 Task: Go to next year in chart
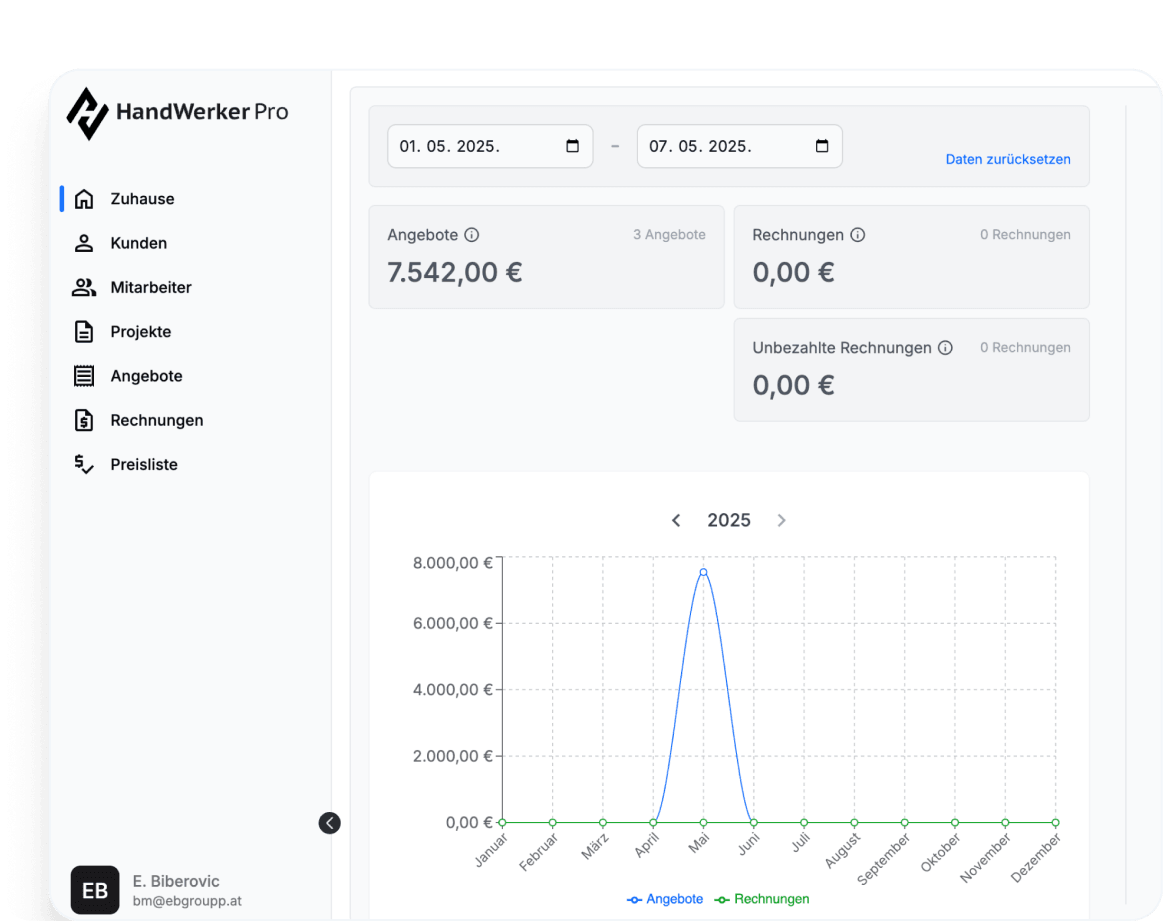[781, 521]
